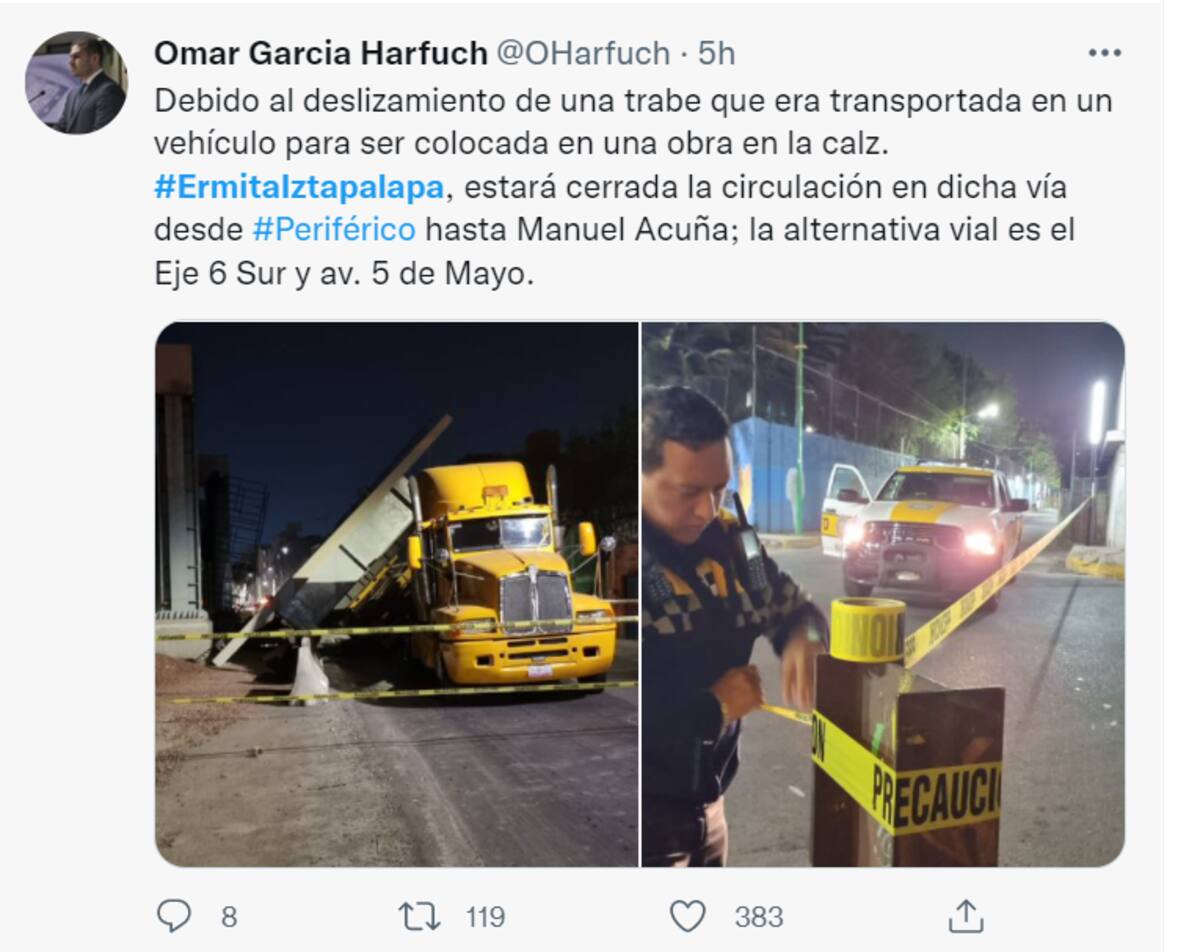Retweet using the retweet arrows icon
The height and width of the screenshot is (952, 1200).
click(x=419, y=916)
